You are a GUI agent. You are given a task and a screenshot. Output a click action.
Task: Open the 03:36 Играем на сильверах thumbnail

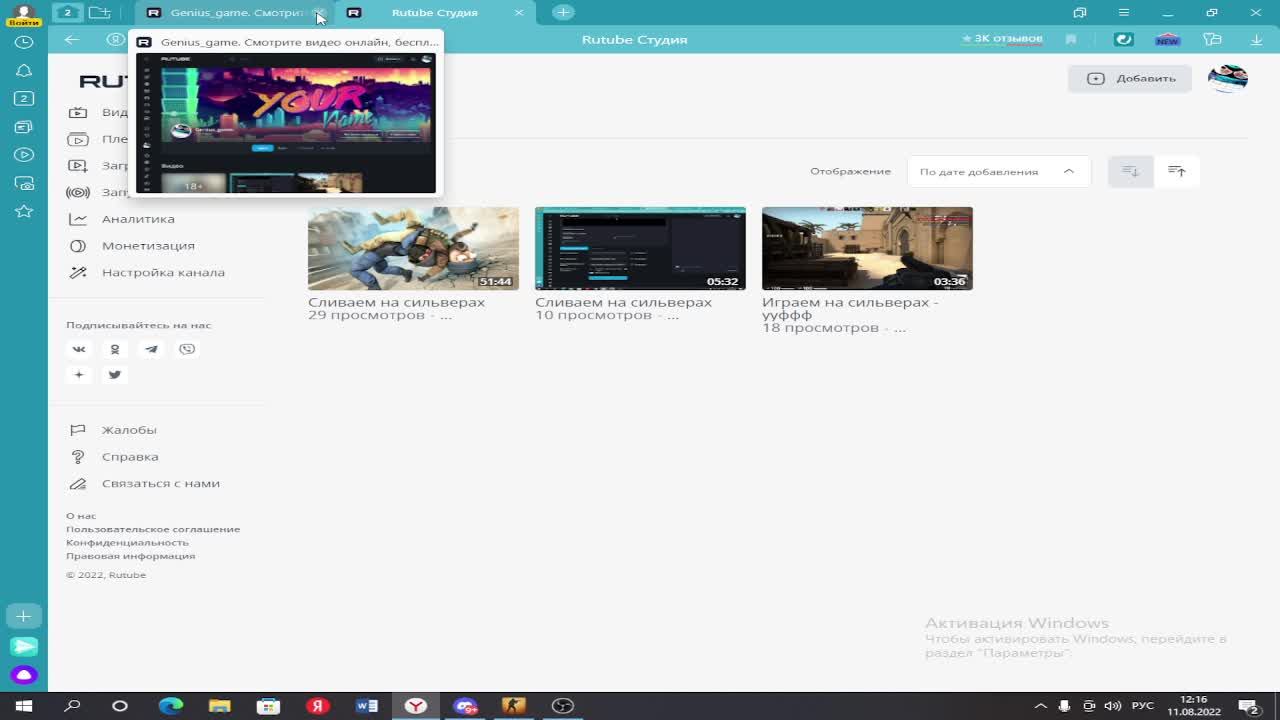click(867, 249)
